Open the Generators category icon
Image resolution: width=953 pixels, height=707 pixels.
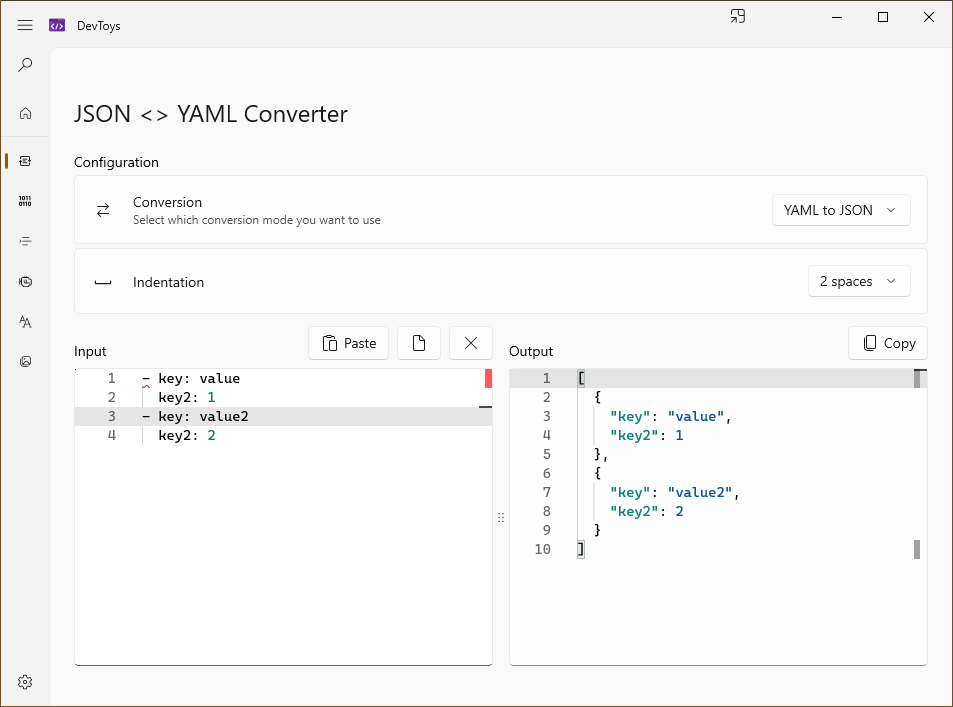[25, 281]
